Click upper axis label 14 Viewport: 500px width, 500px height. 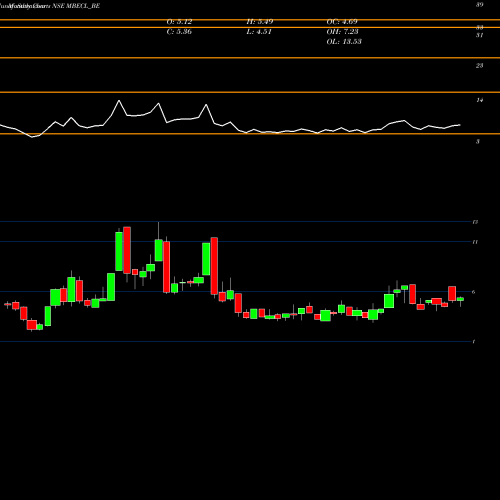point(479,100)
